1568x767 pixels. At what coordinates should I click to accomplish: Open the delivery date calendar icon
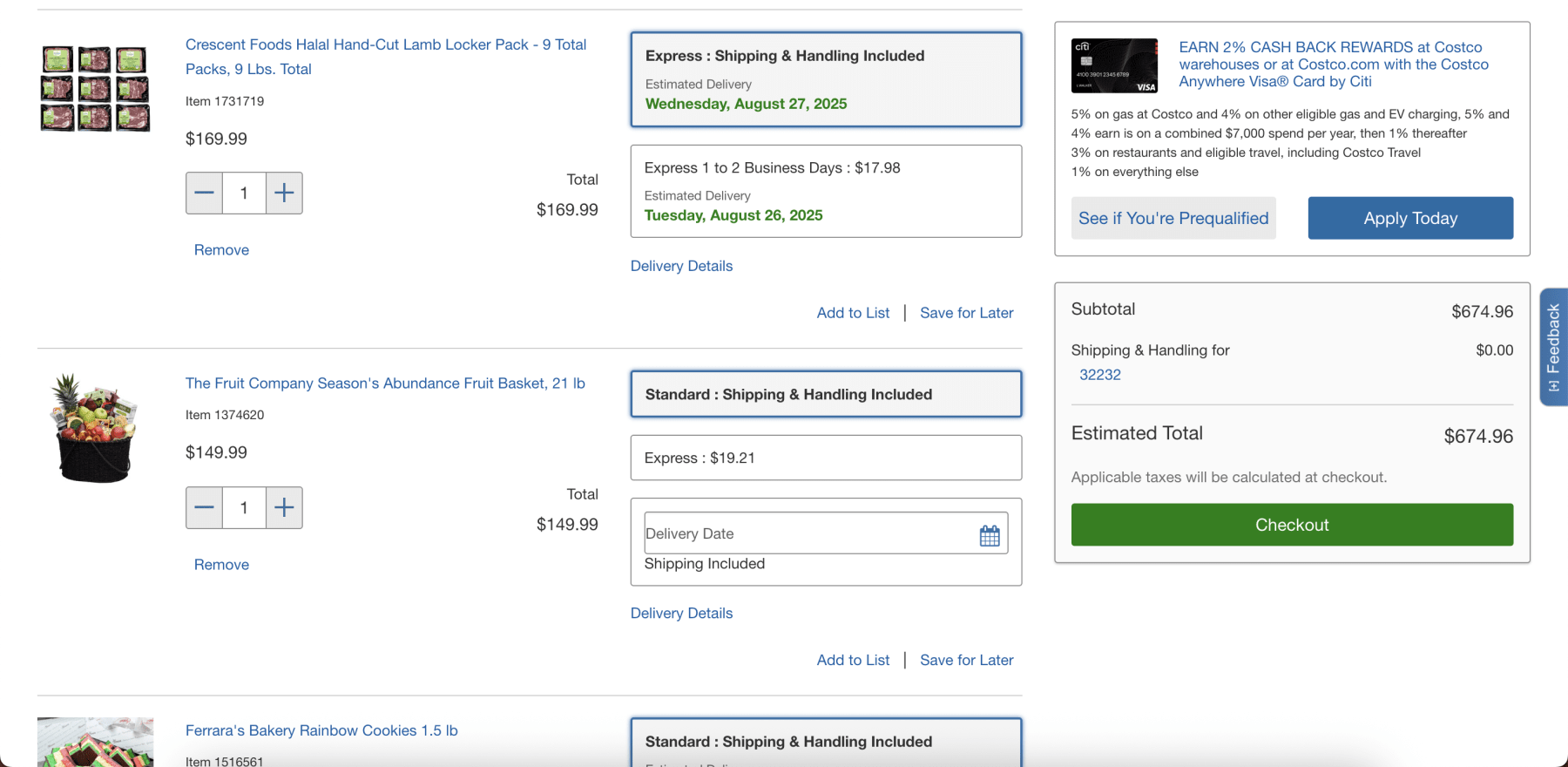point(990,535)
